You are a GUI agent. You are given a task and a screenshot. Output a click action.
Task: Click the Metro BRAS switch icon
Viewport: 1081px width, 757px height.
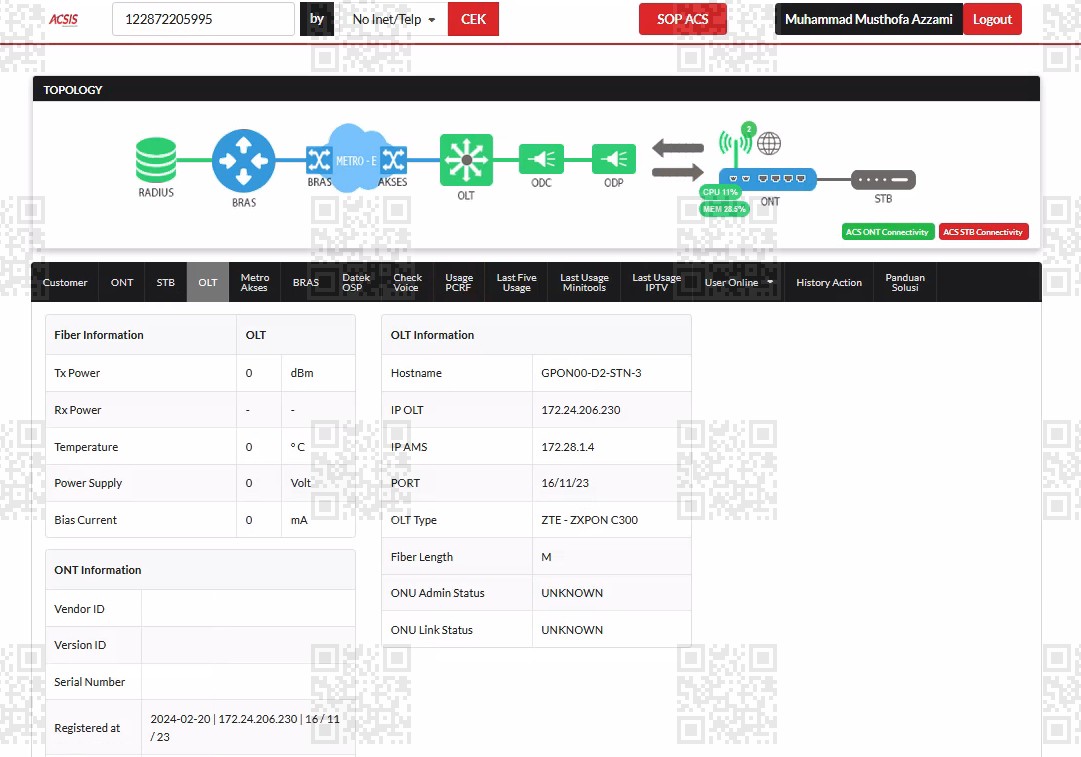319,160
